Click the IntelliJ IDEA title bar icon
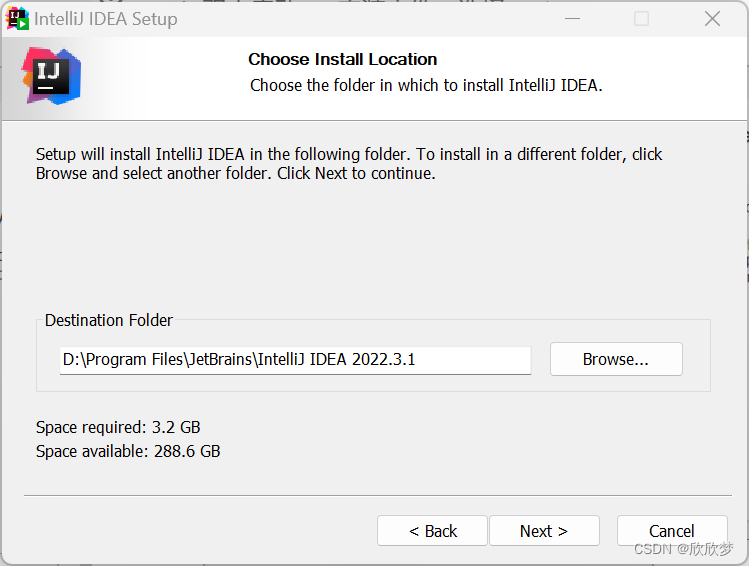Image resolution: width=749 pixels, height=566 pixels. click(17, 19)
